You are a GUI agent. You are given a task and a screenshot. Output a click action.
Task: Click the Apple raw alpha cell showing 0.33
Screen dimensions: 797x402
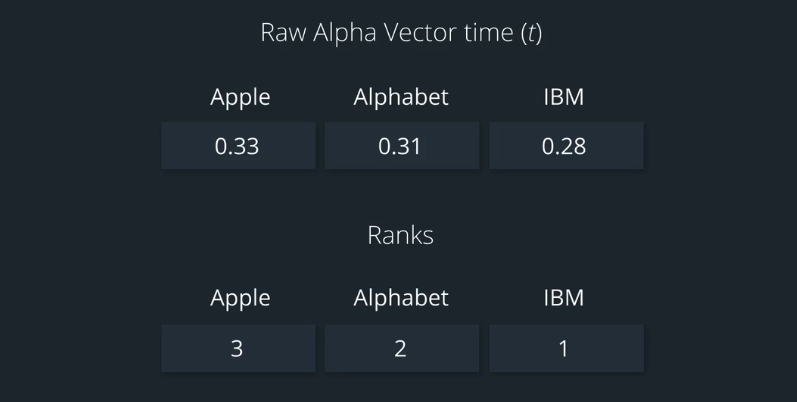[x=237, y=146]
